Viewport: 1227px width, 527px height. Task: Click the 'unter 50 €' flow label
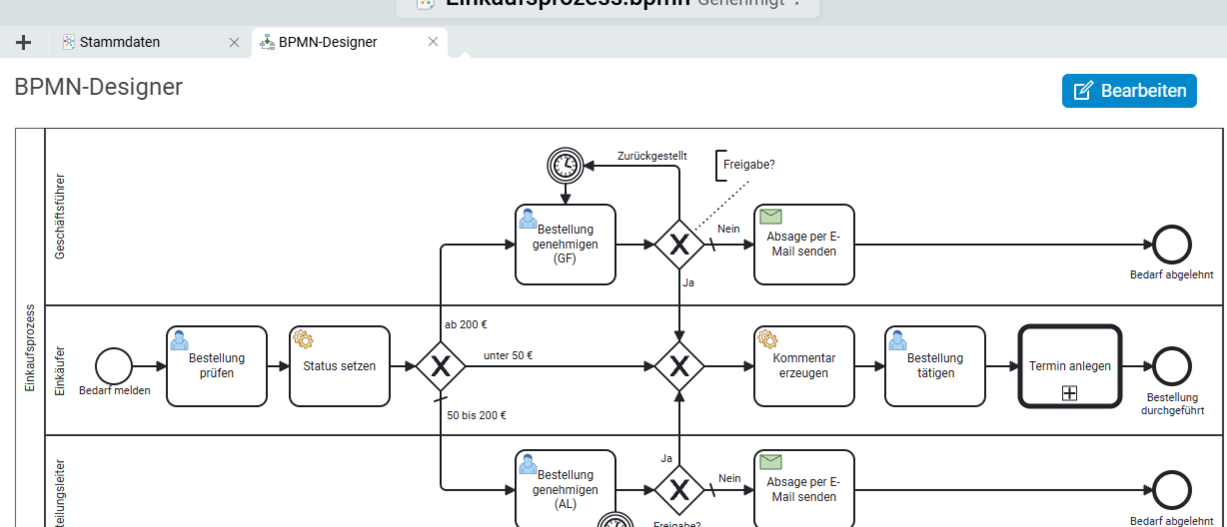(x=508, y=355)
